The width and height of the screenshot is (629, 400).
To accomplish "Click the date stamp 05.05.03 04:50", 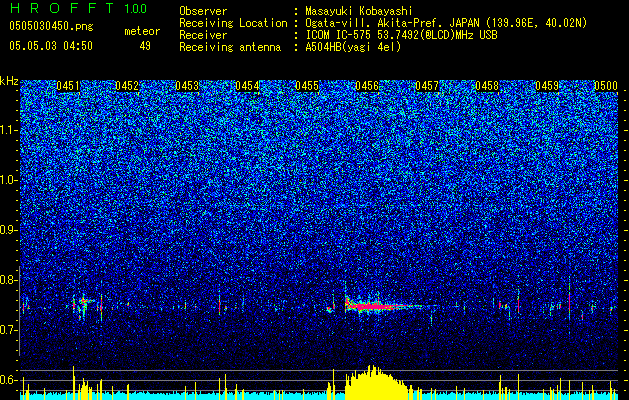I will (x=51, y=46).
